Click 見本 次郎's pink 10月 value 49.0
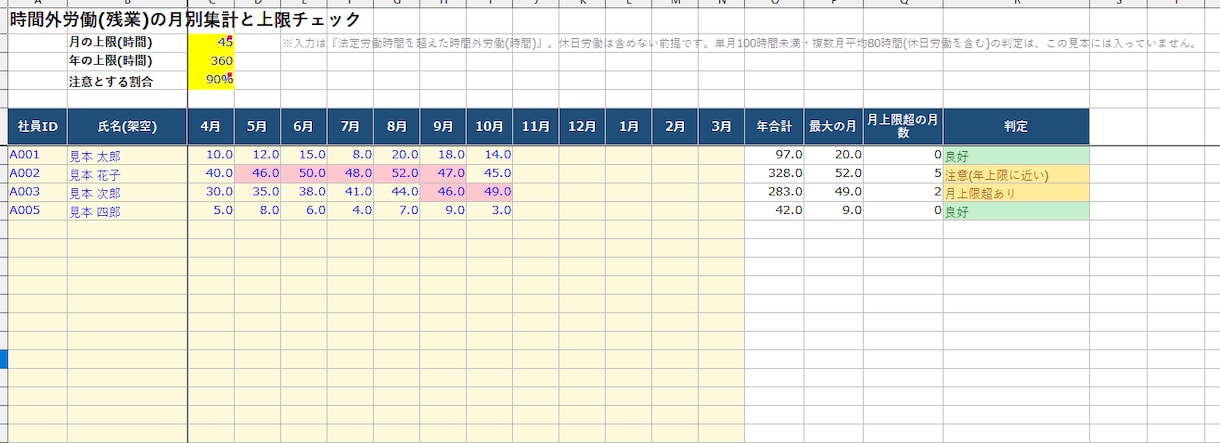Image resolution: width=1220 pixels, height=443 pixels. [489, 192]
